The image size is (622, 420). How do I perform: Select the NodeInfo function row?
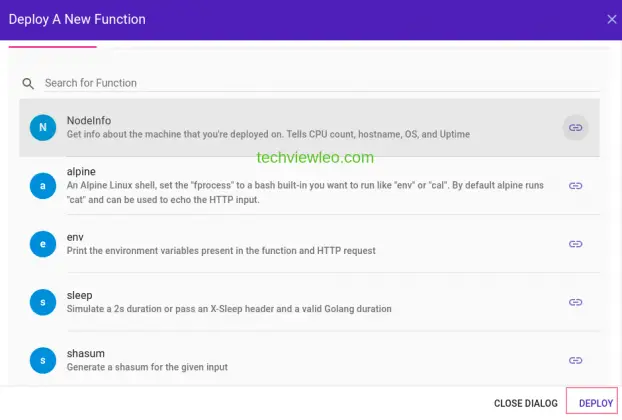pos(300,127)
